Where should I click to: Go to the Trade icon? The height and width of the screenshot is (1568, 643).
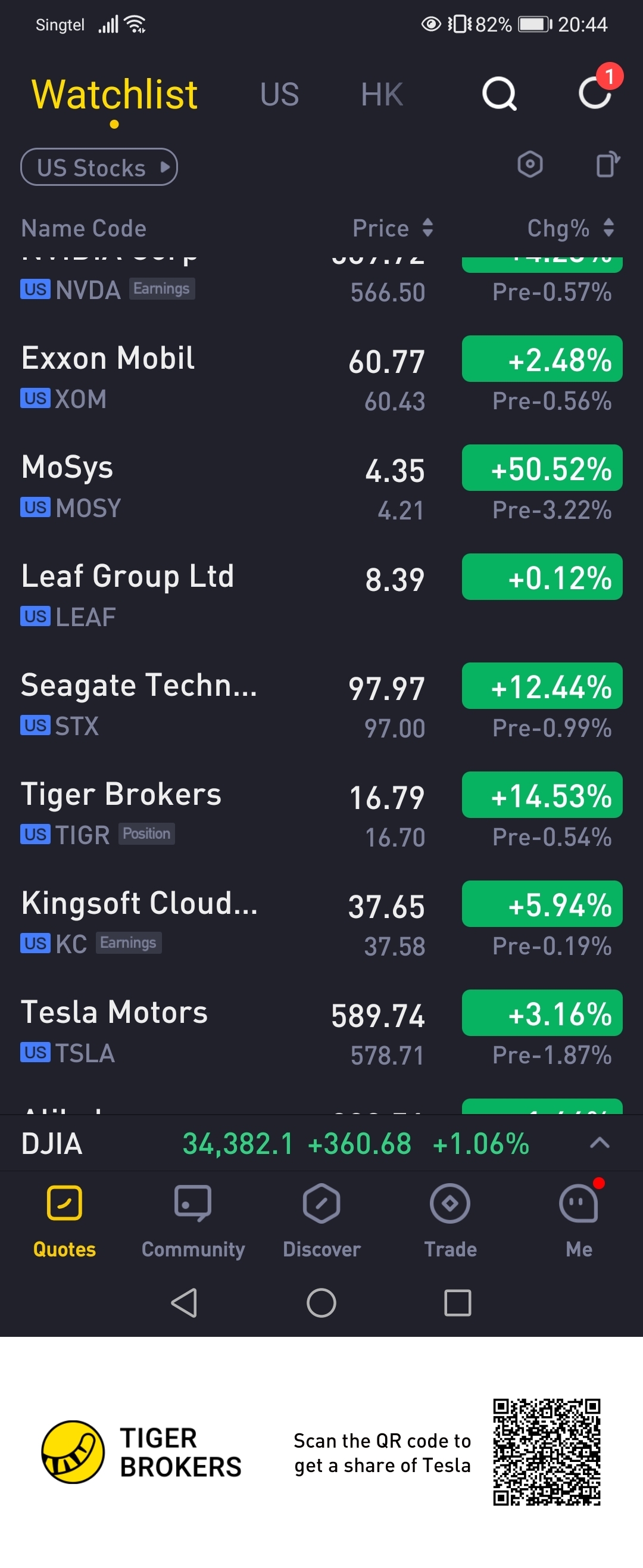(x=450, y=1203)
